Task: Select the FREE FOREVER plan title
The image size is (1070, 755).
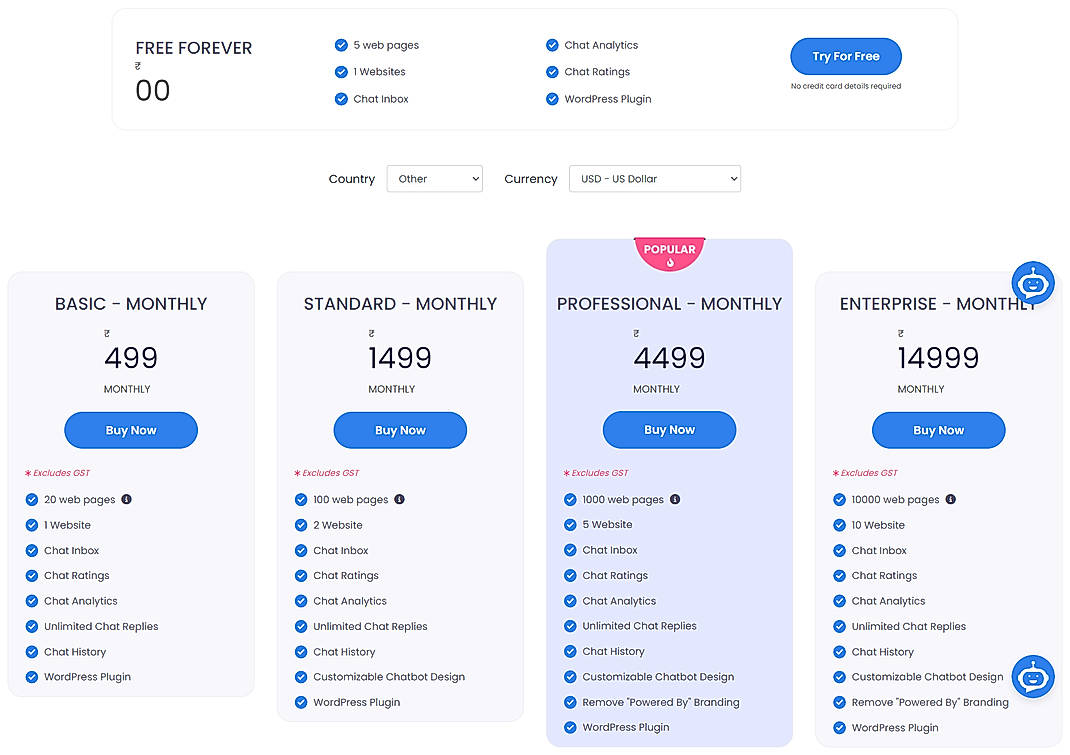Action: click(x=194, y=48)
